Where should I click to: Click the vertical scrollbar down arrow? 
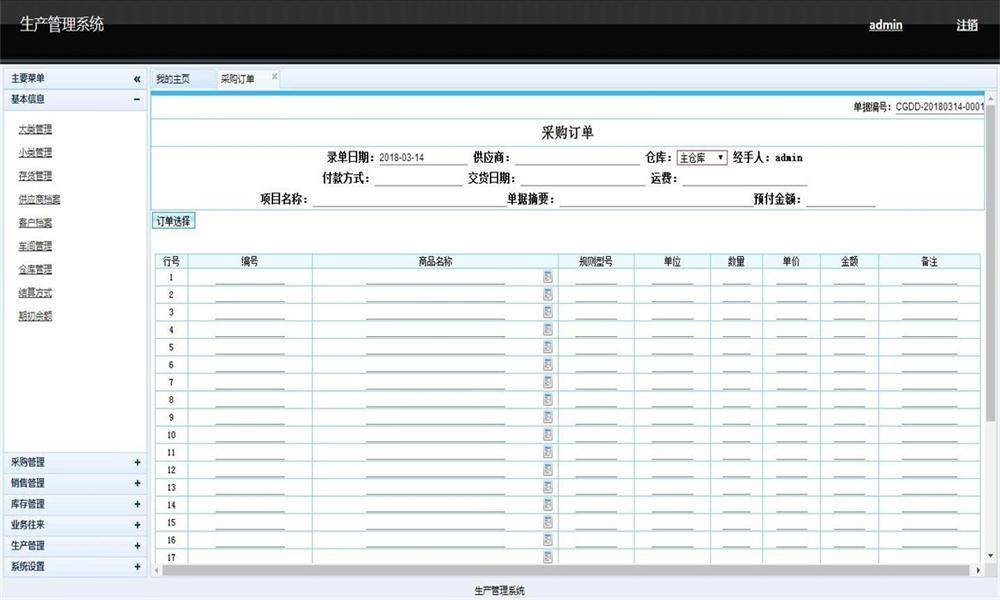pyautogui.click(x=990, y=555)
